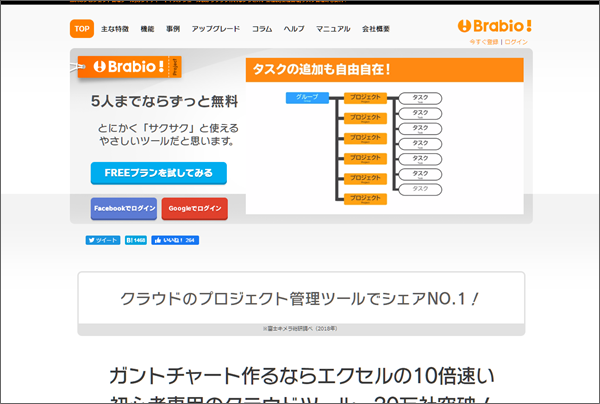
Task: Click the Hatena bookmark count button
Action: [x=136, y=240]
